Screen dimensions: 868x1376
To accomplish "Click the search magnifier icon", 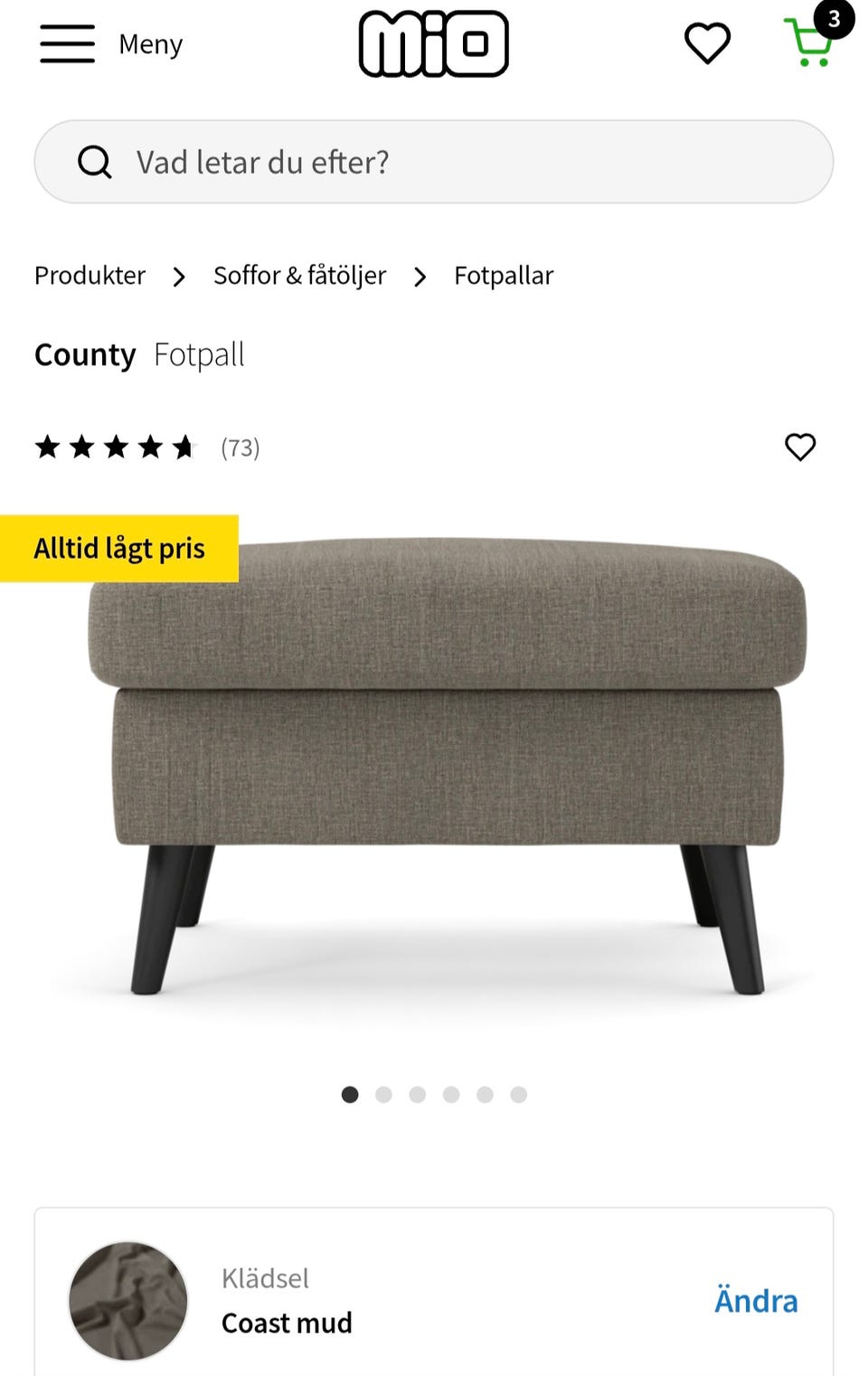I will click(x=94, y=163).
